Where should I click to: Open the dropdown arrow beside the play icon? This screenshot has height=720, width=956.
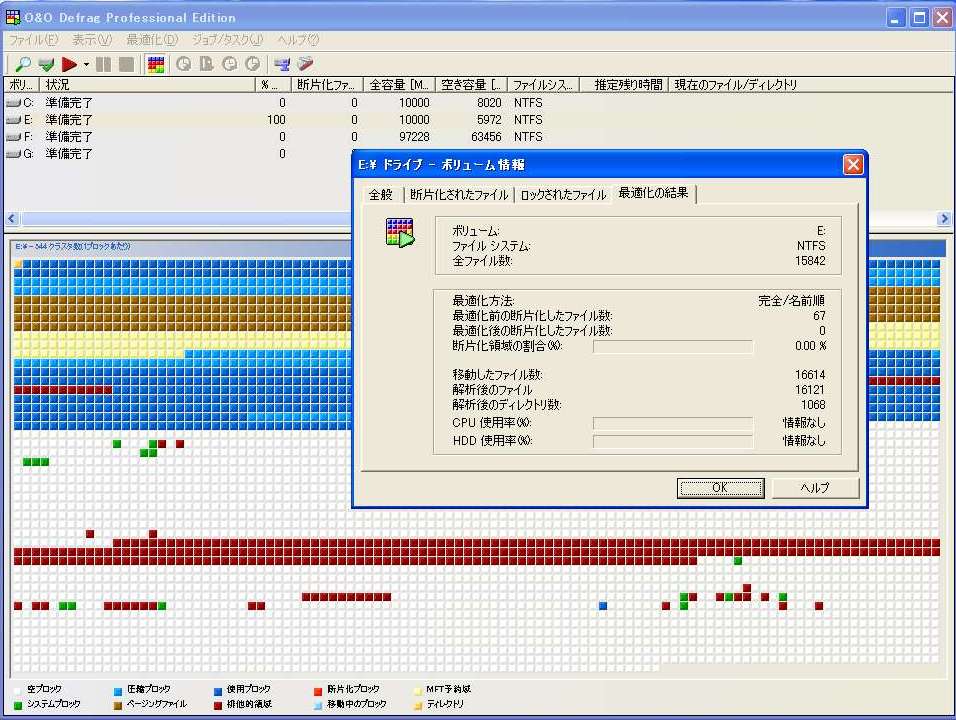[87, 64]
